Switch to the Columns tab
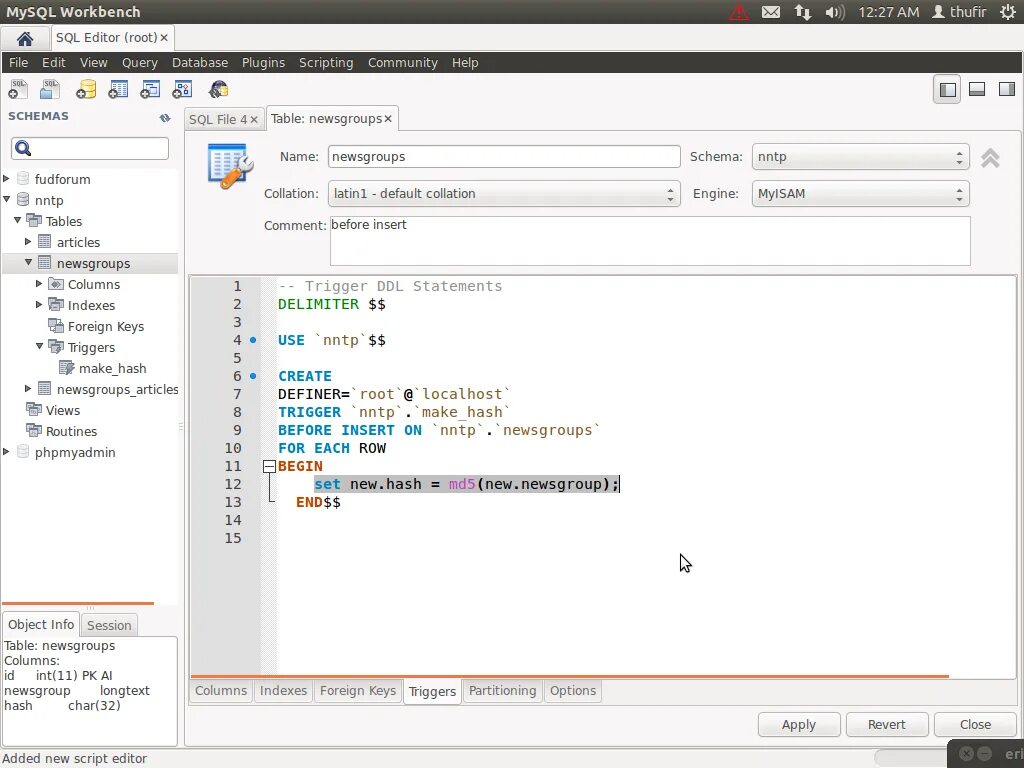This screenshot has width=1024, height=768. click(221, 691)
